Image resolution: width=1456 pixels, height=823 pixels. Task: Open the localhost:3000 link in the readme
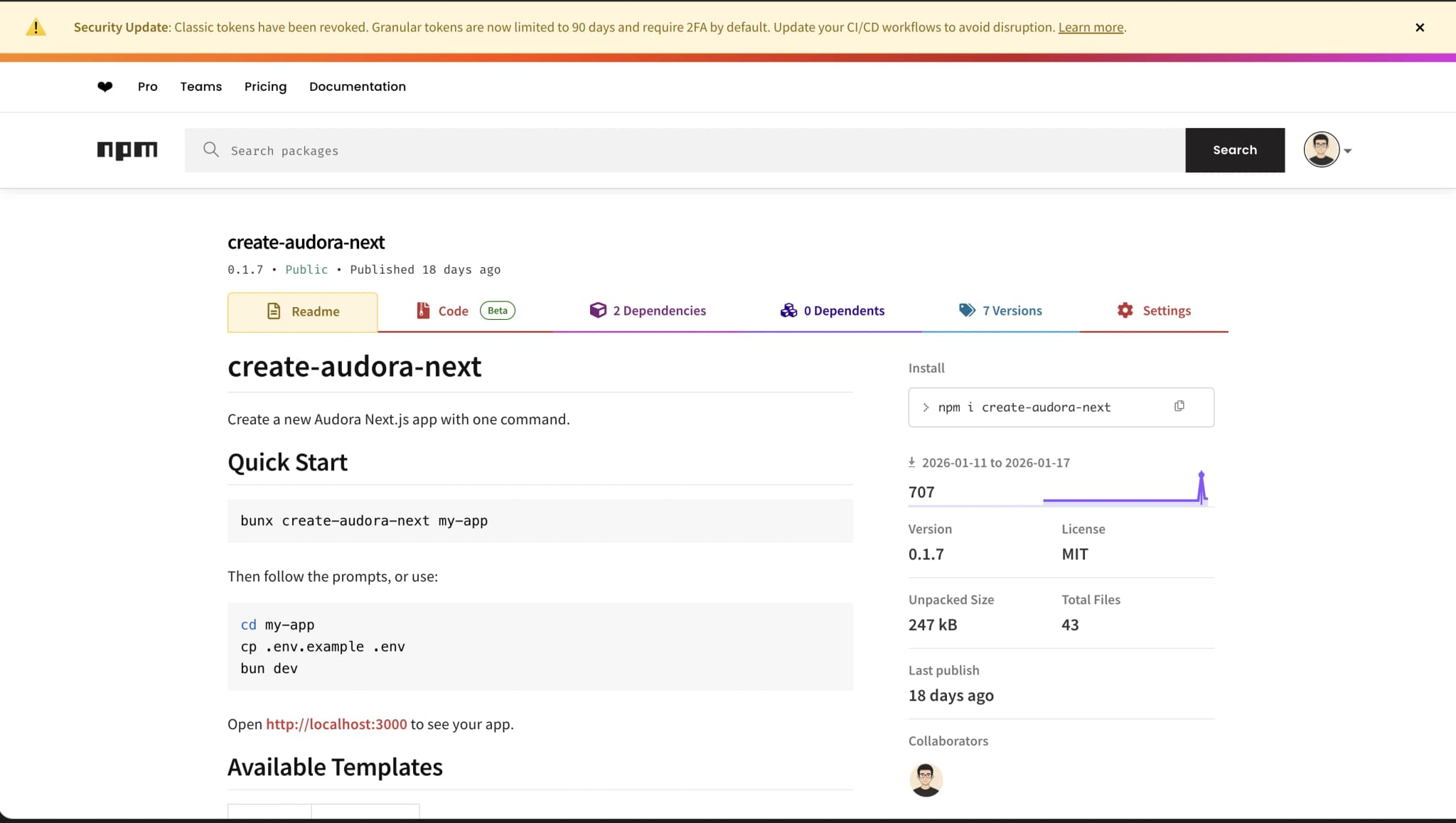pos(336,724)
